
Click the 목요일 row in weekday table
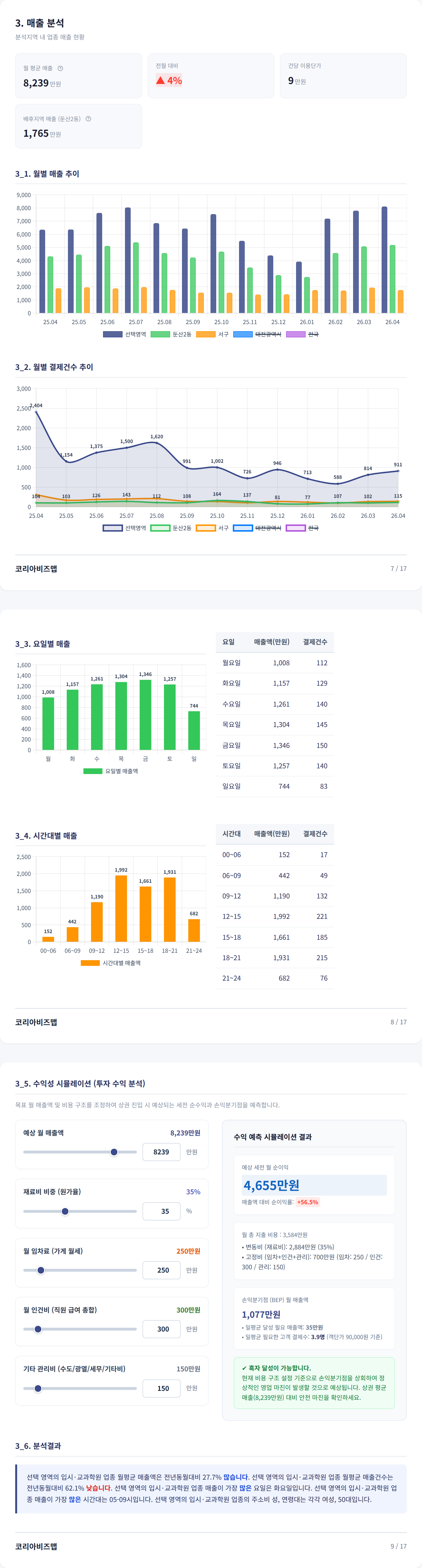[x=275, y=724]
